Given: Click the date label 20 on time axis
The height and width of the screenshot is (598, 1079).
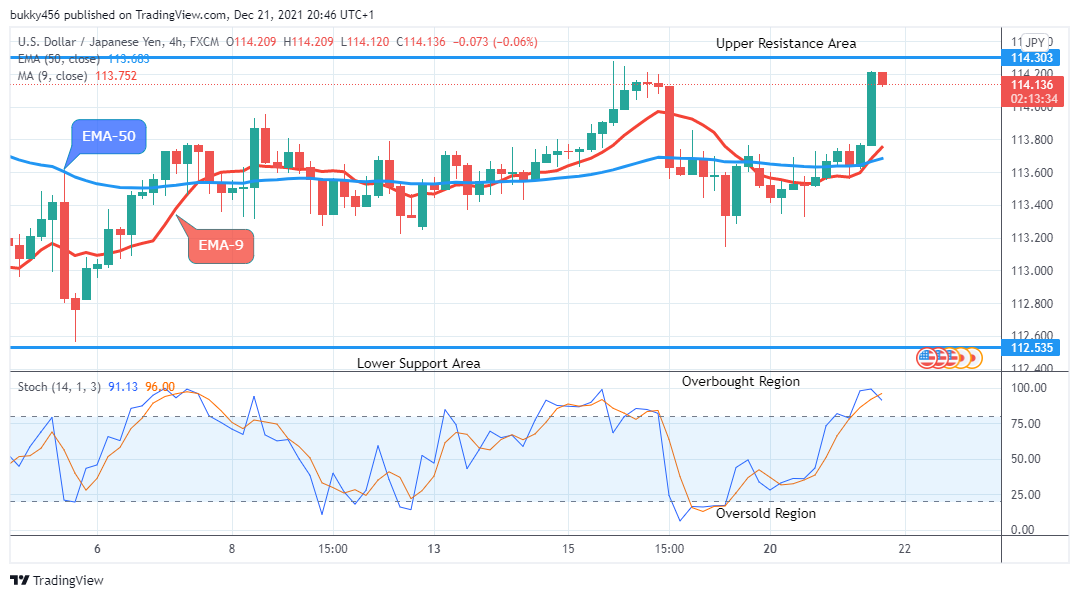Looking at the screenshot, I should coord(770,548).
